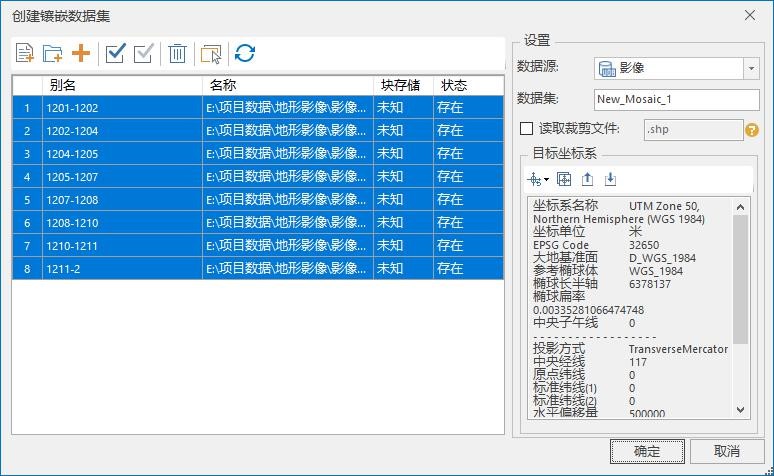Viewport: 774px width, 476px height.
Task: Click the 确定 button
Action: point(647,451)
